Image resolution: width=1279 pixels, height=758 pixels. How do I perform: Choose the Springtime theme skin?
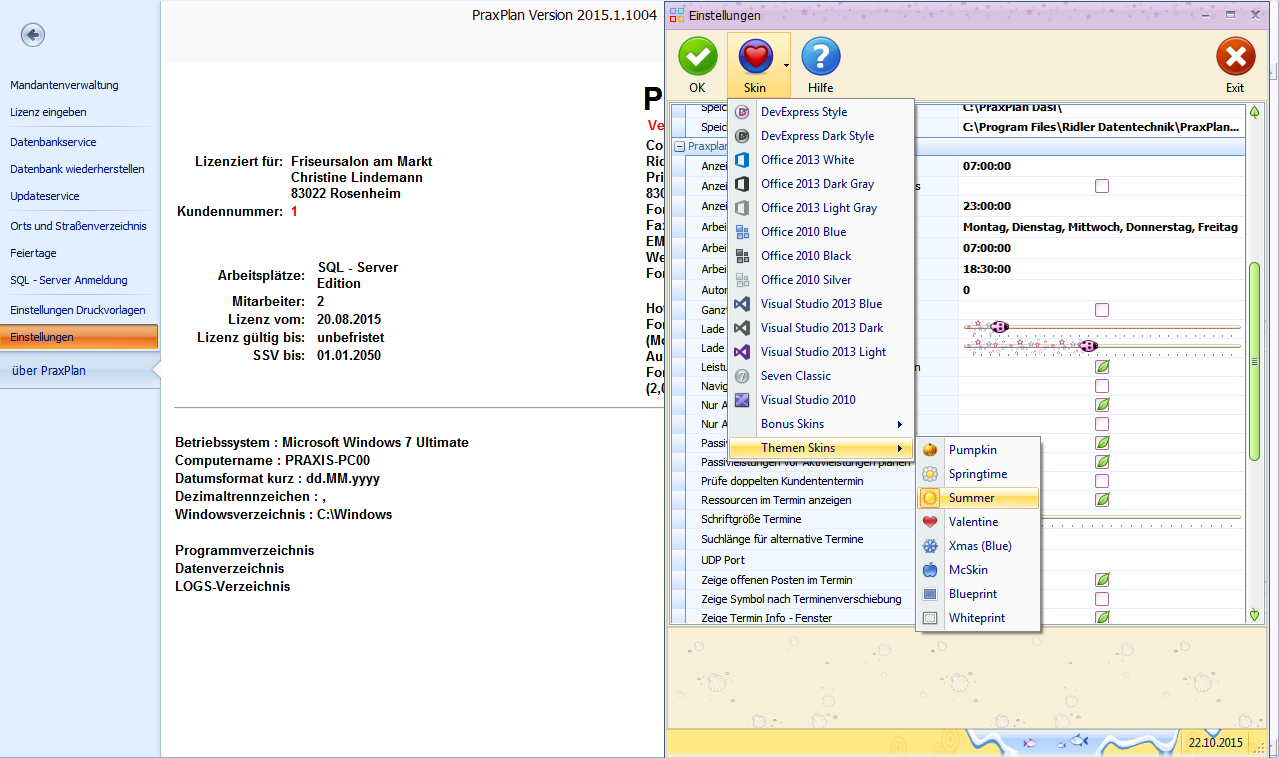(979, 474)
